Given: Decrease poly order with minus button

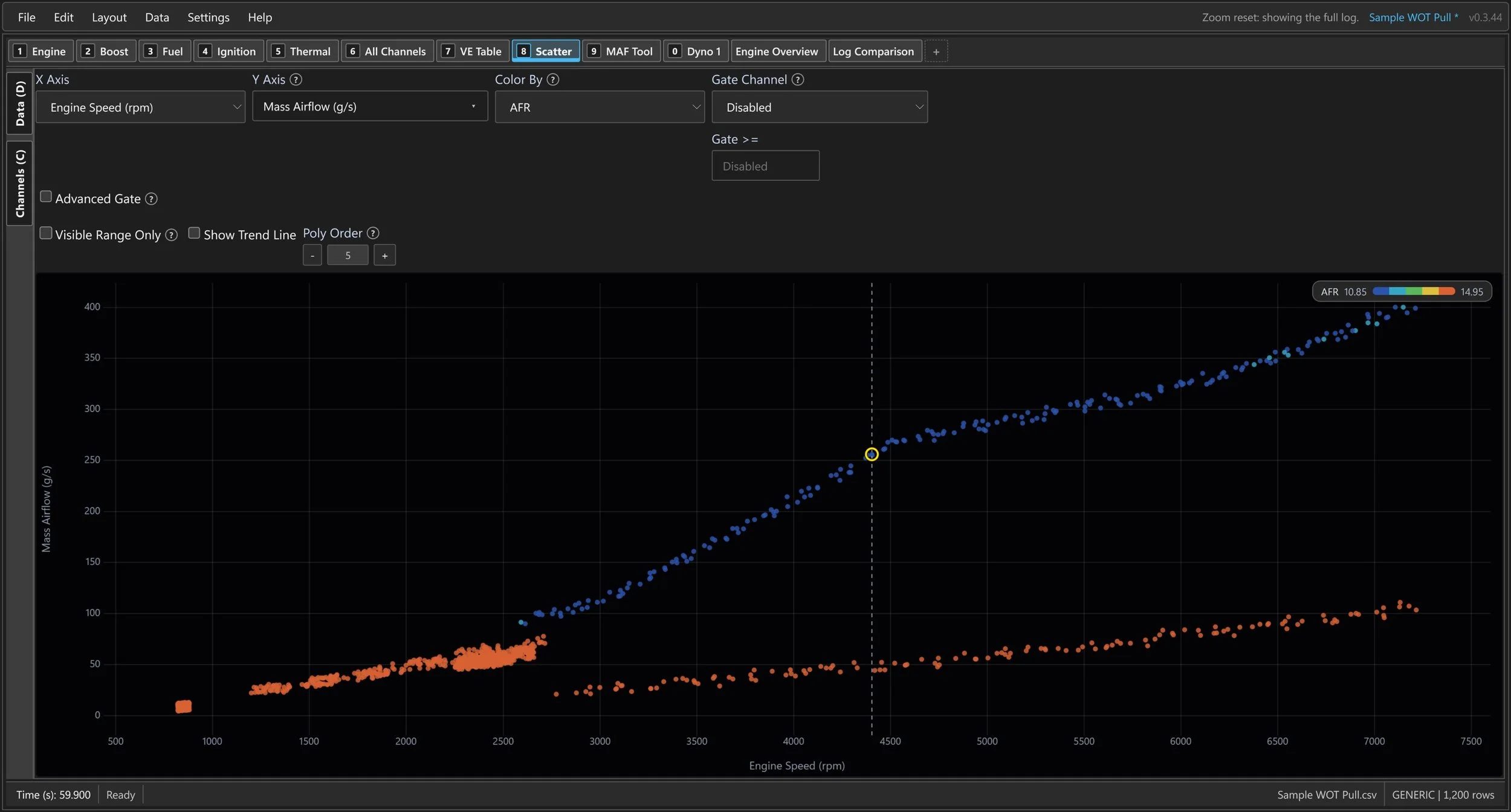Looking at the screenshot, I should [x=312, y=256].
